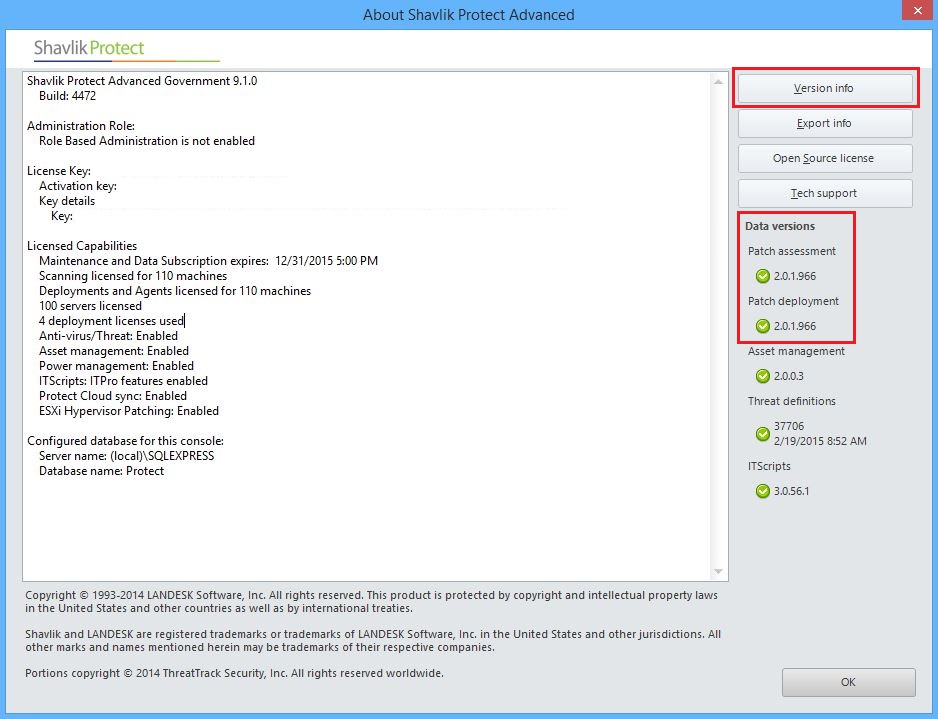Click the About Shavlik Protect Advanced title bar
The width and height of the screenshot is (938, 719).
point(469,15)
